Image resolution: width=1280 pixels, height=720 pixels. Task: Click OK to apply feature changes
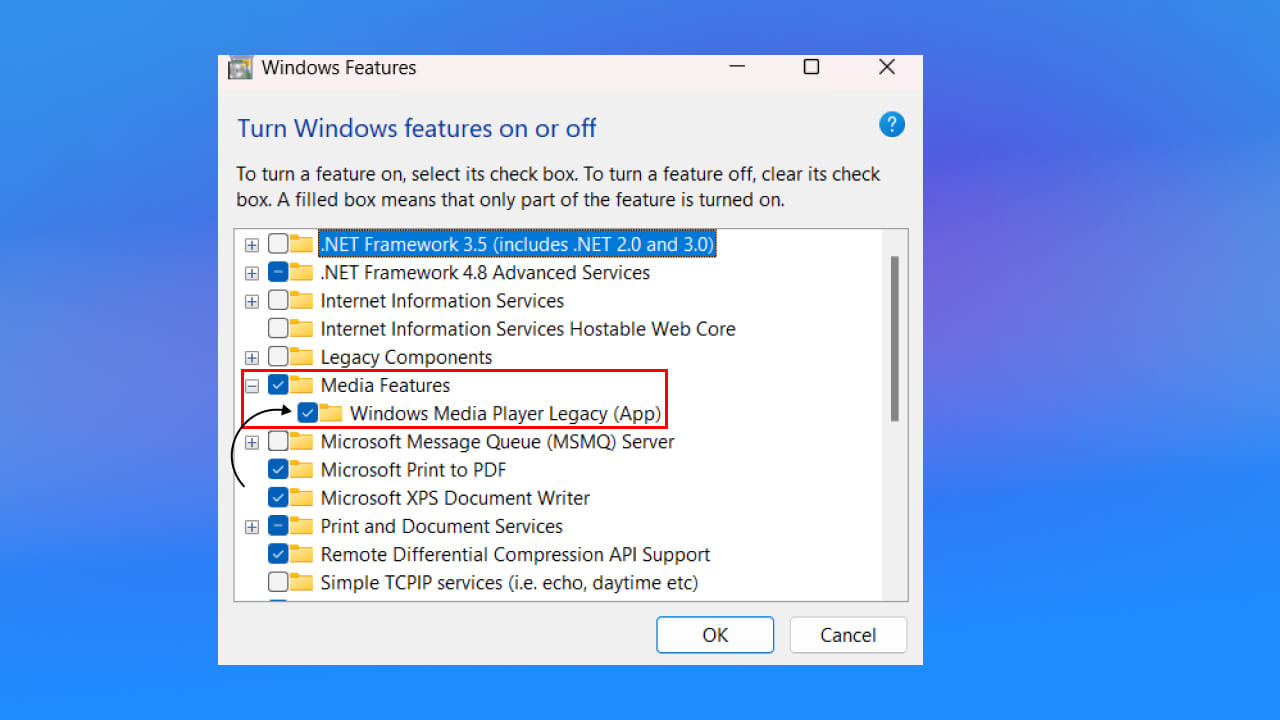tap(715, 635)
